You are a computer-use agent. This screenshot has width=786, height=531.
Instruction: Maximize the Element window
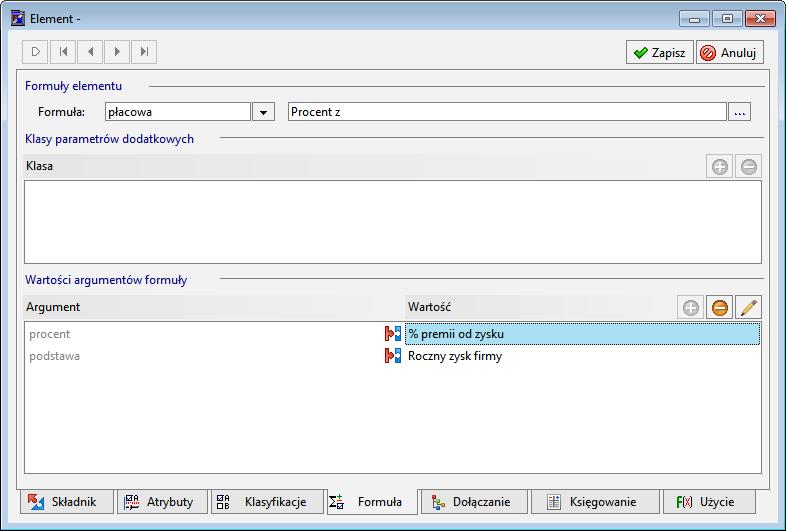(727, 19)
